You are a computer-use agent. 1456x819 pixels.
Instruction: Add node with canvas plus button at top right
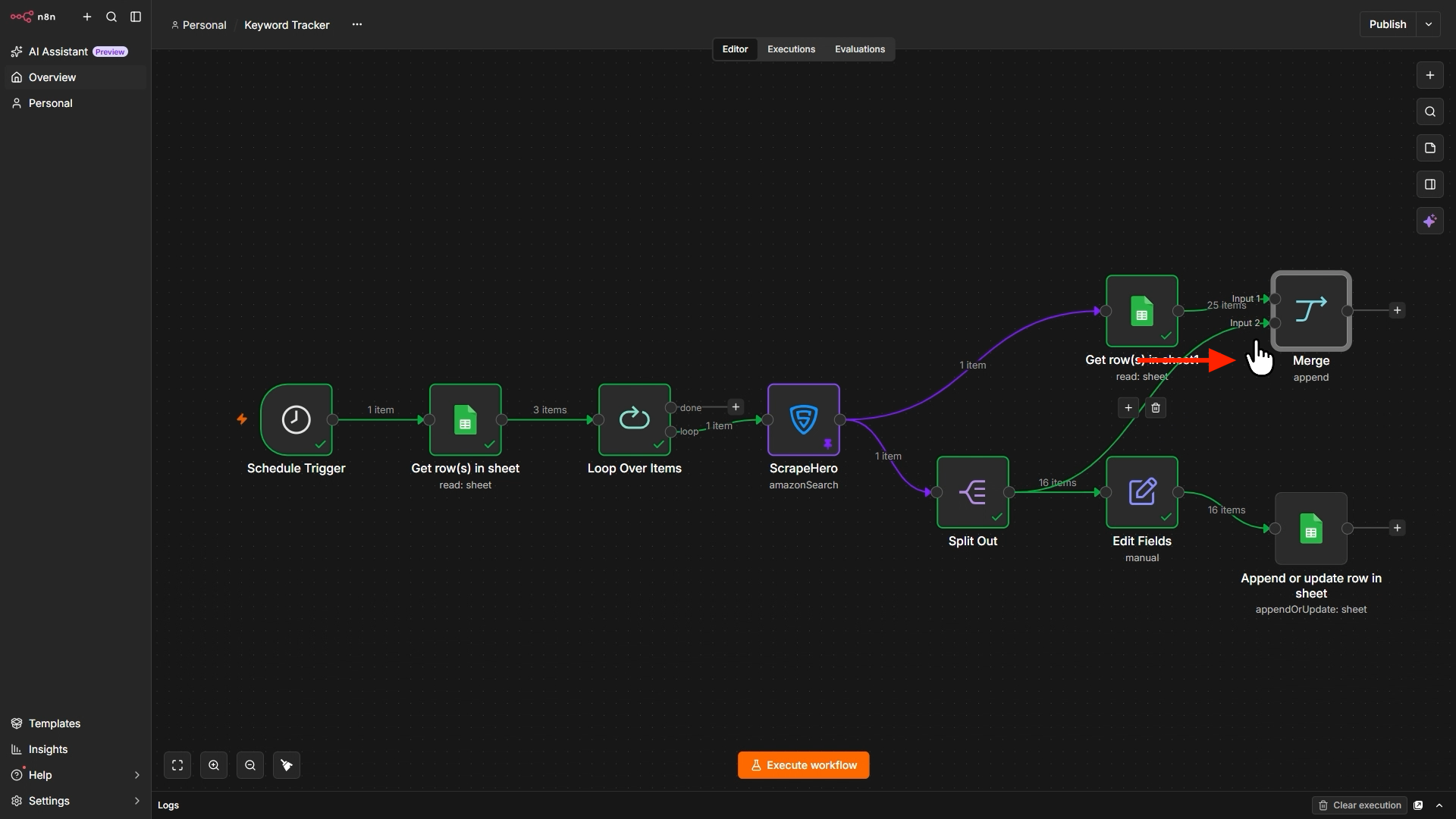tap(1429, 75)
